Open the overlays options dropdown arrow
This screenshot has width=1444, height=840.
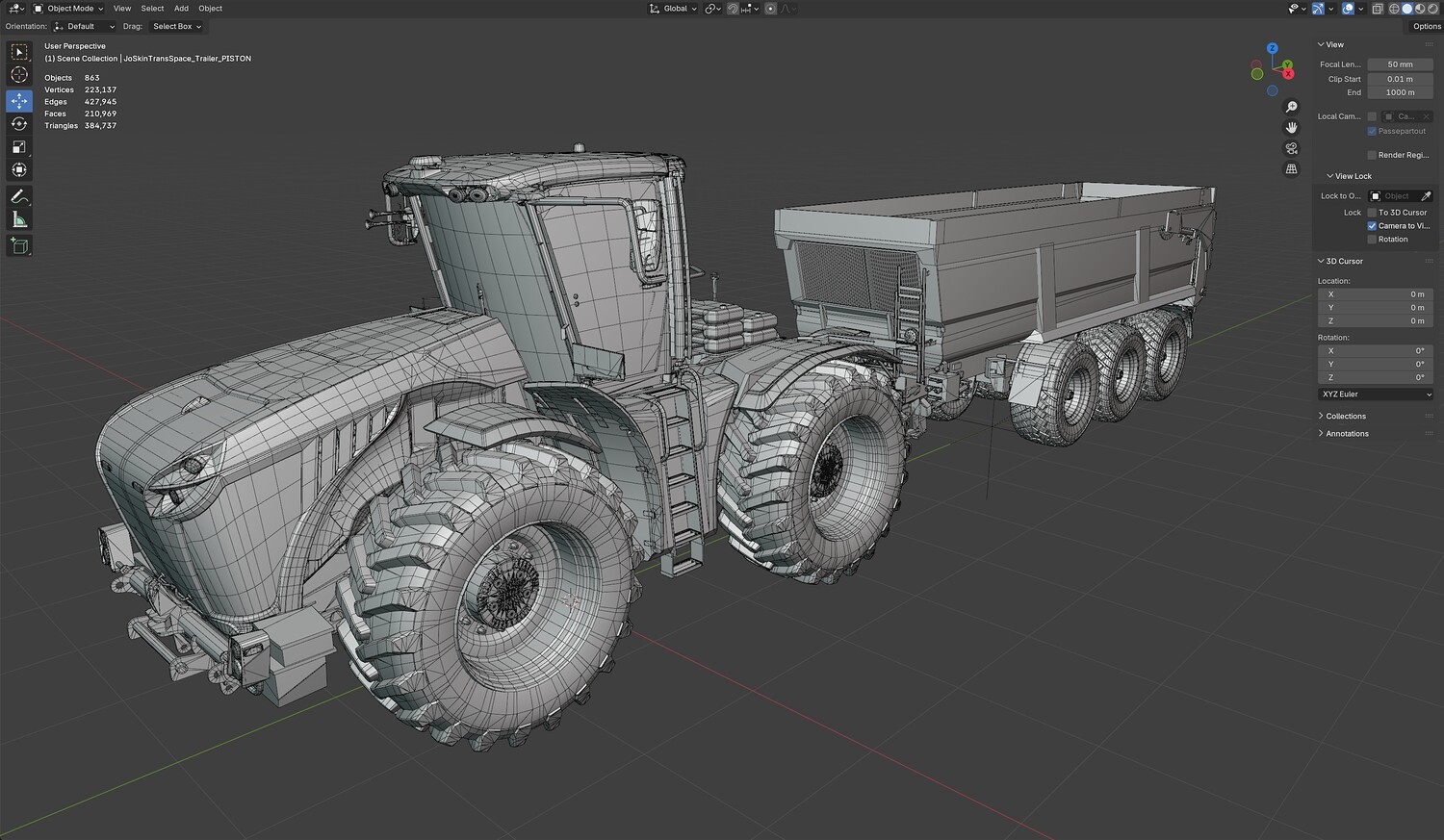(x=1360, y=9)
